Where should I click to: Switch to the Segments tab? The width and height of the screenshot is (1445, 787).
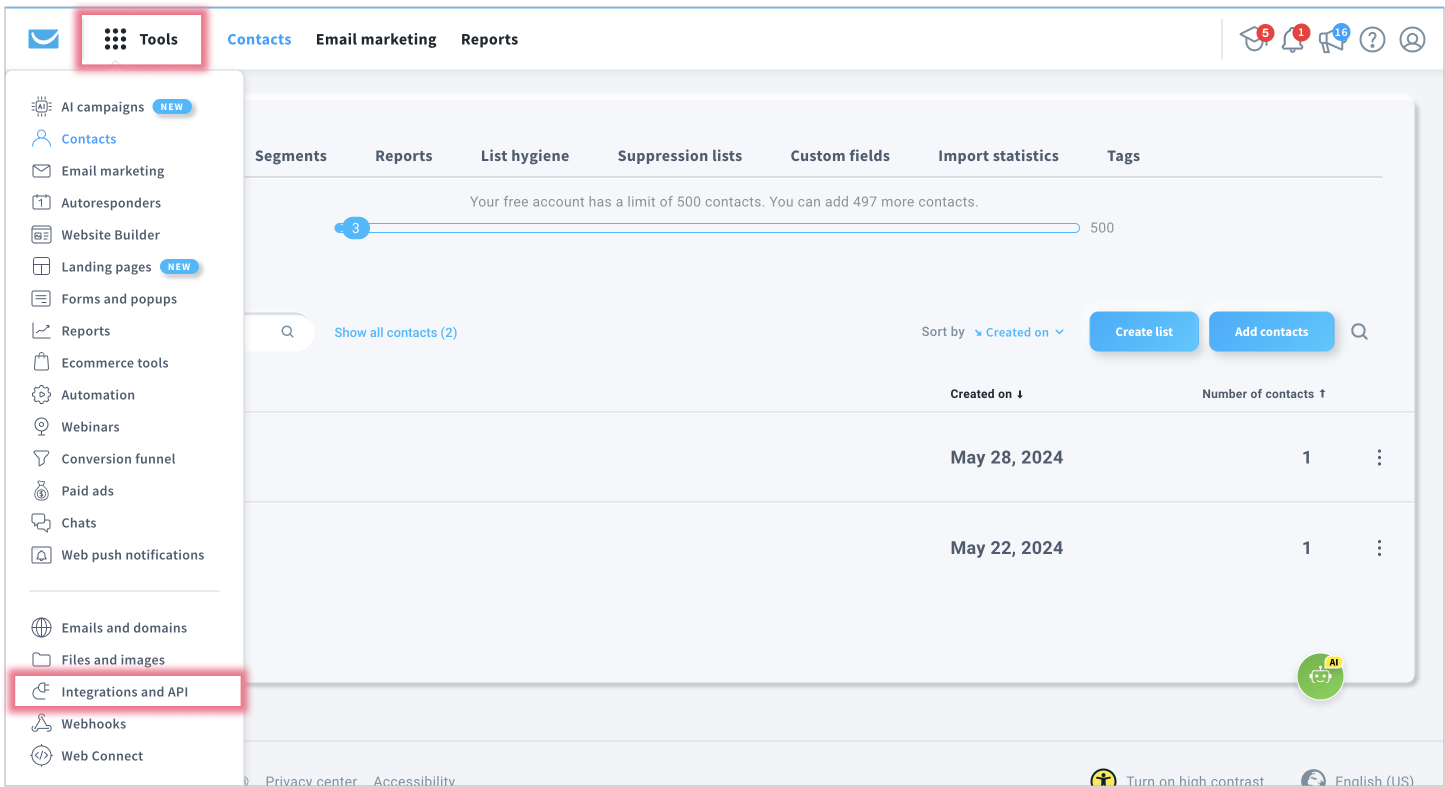click(291, 156)
